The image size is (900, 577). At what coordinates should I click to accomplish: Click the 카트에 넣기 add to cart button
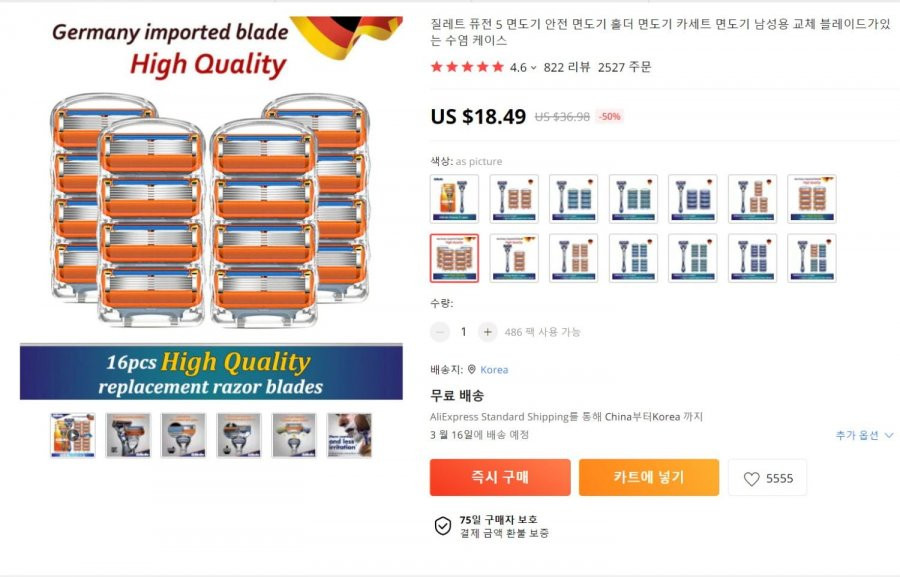tap(649, 477)
